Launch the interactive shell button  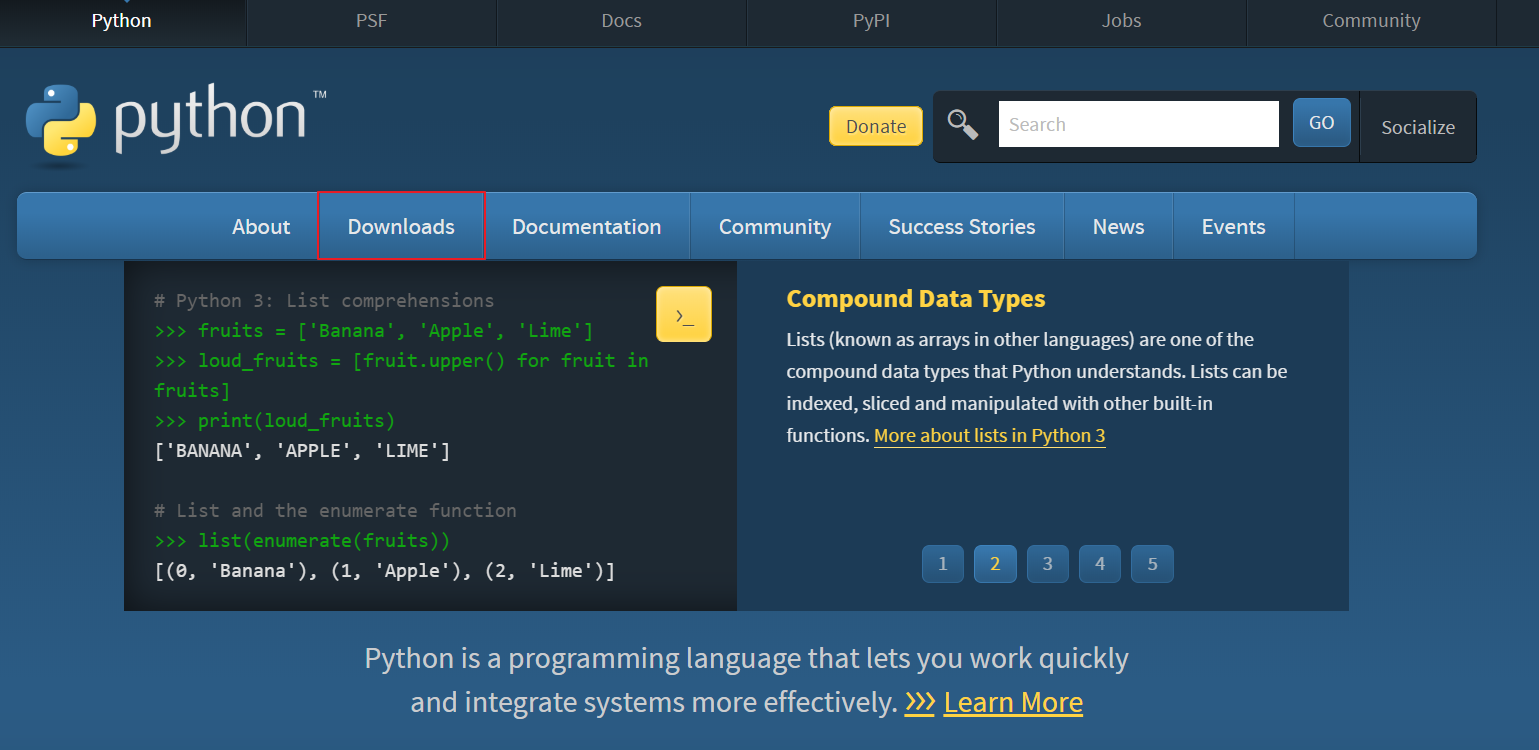click(x=684, y=314)
